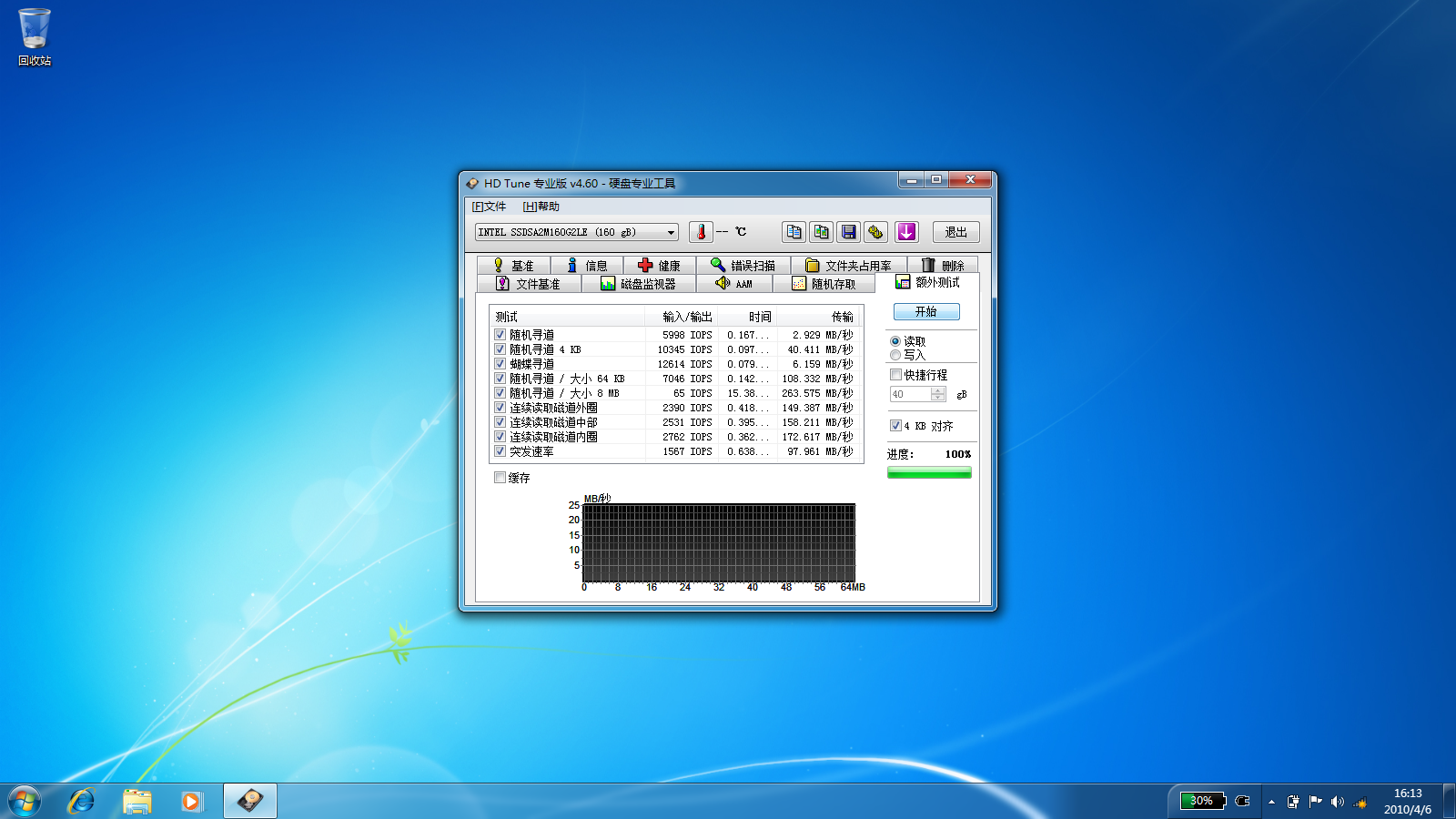Uncheck the 连续读取磁道外圈 test
Image resolution: width=1456 pixels, height=819 pixels.
click(x=500, y=407)
